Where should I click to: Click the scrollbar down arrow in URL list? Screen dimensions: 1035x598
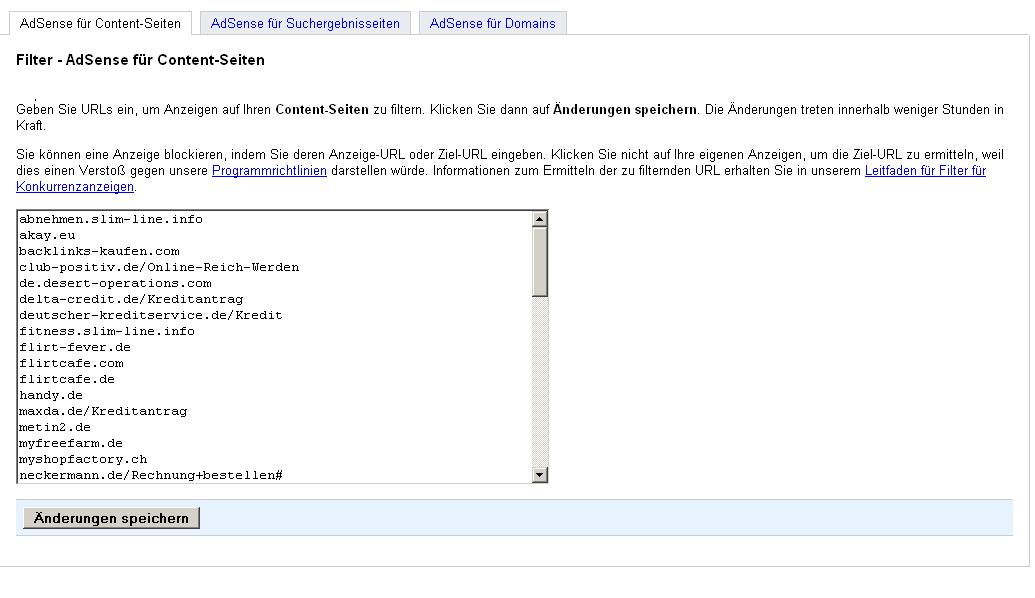tap(539, 475)
